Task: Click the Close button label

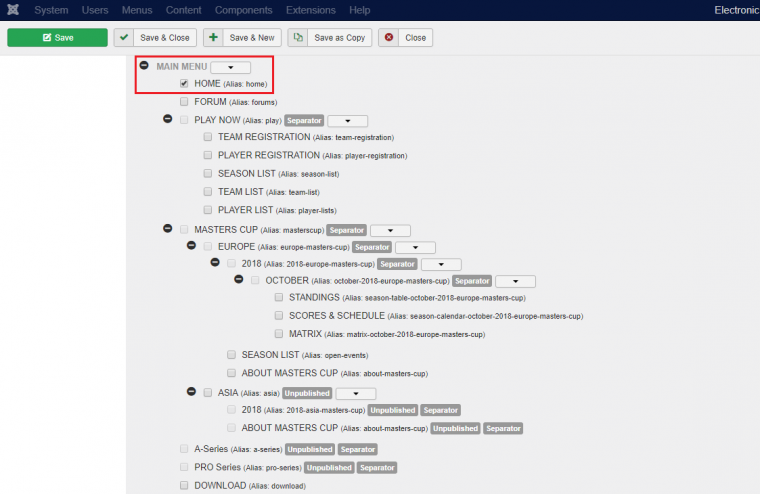Action: [x=415, y=38]
